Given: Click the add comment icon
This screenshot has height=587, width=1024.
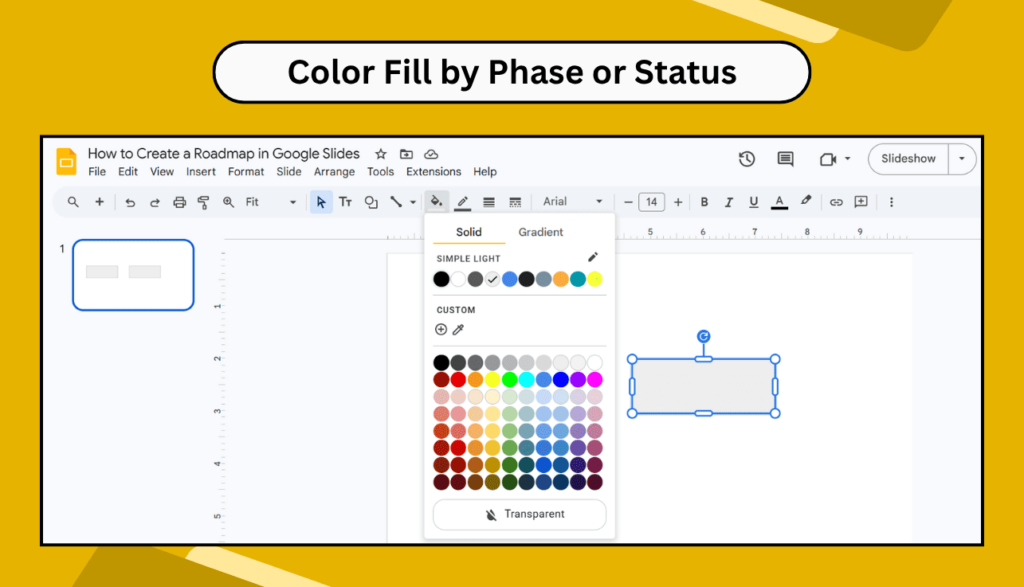Looking at the screenshot, I should tap(861, 202).
